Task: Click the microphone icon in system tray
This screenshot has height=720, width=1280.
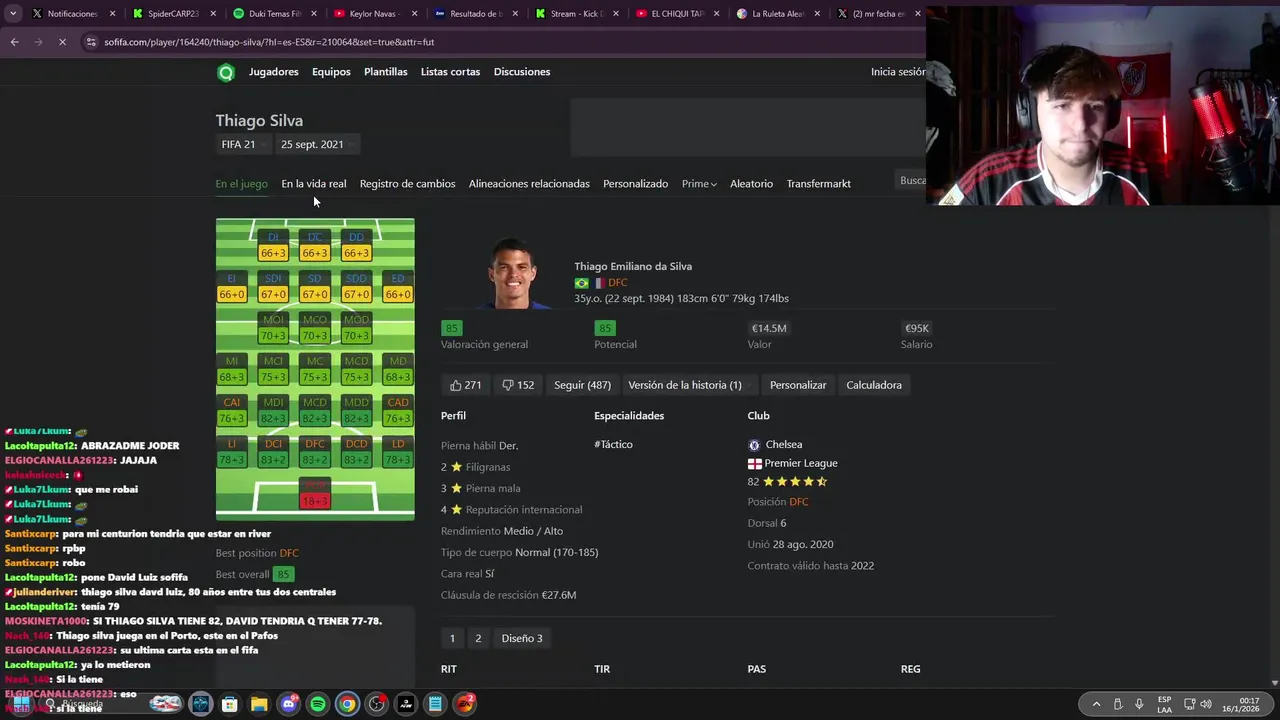Action: (1139, 704)
